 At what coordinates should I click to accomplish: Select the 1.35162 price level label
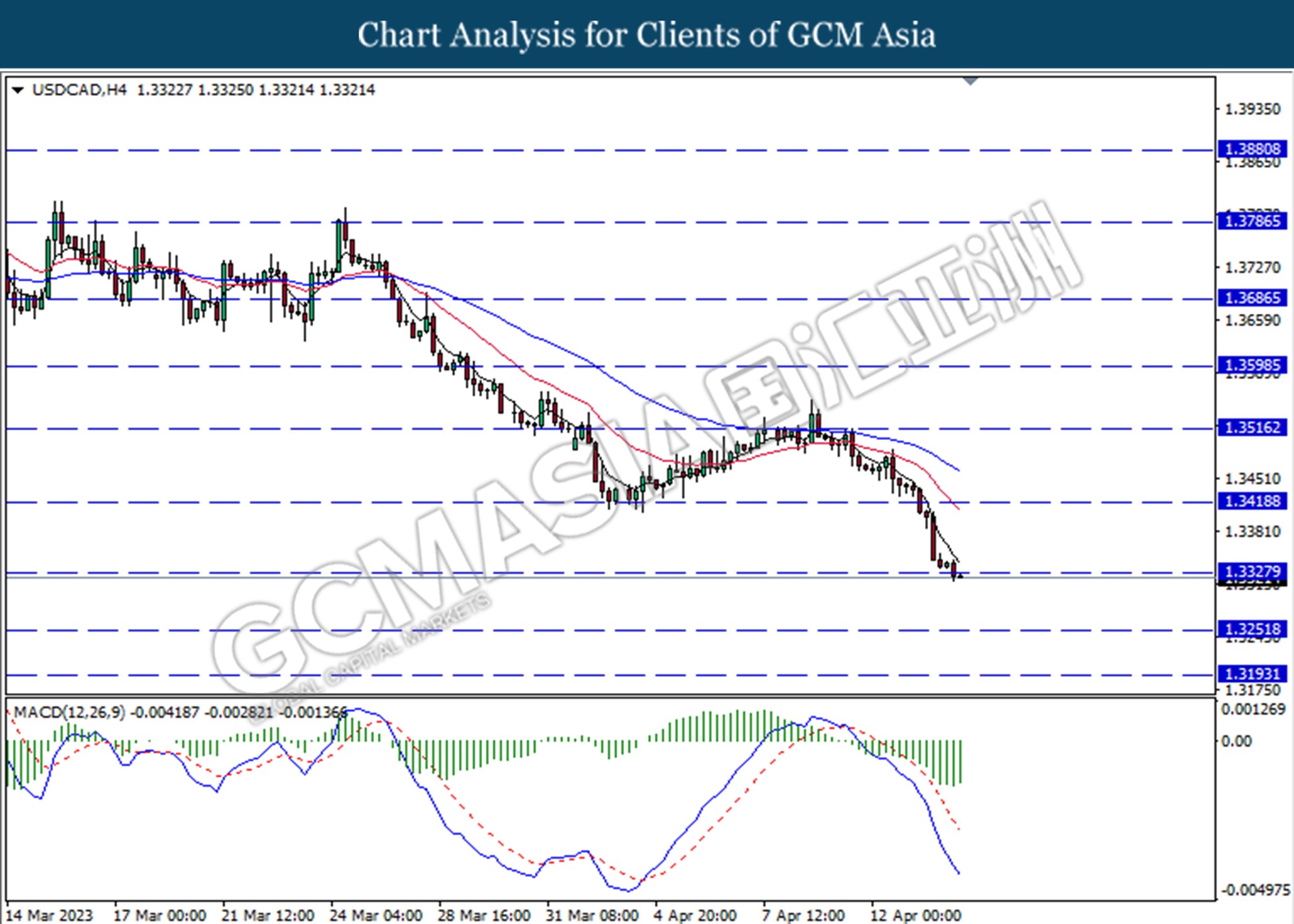click(1253, 427)
